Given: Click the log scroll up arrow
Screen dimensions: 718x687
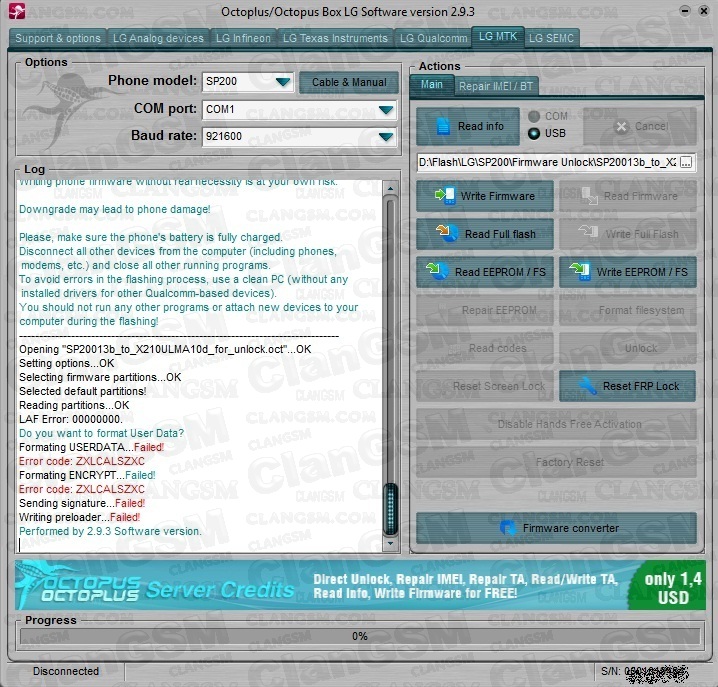Looking at the screenshot, I should [390, 188].
